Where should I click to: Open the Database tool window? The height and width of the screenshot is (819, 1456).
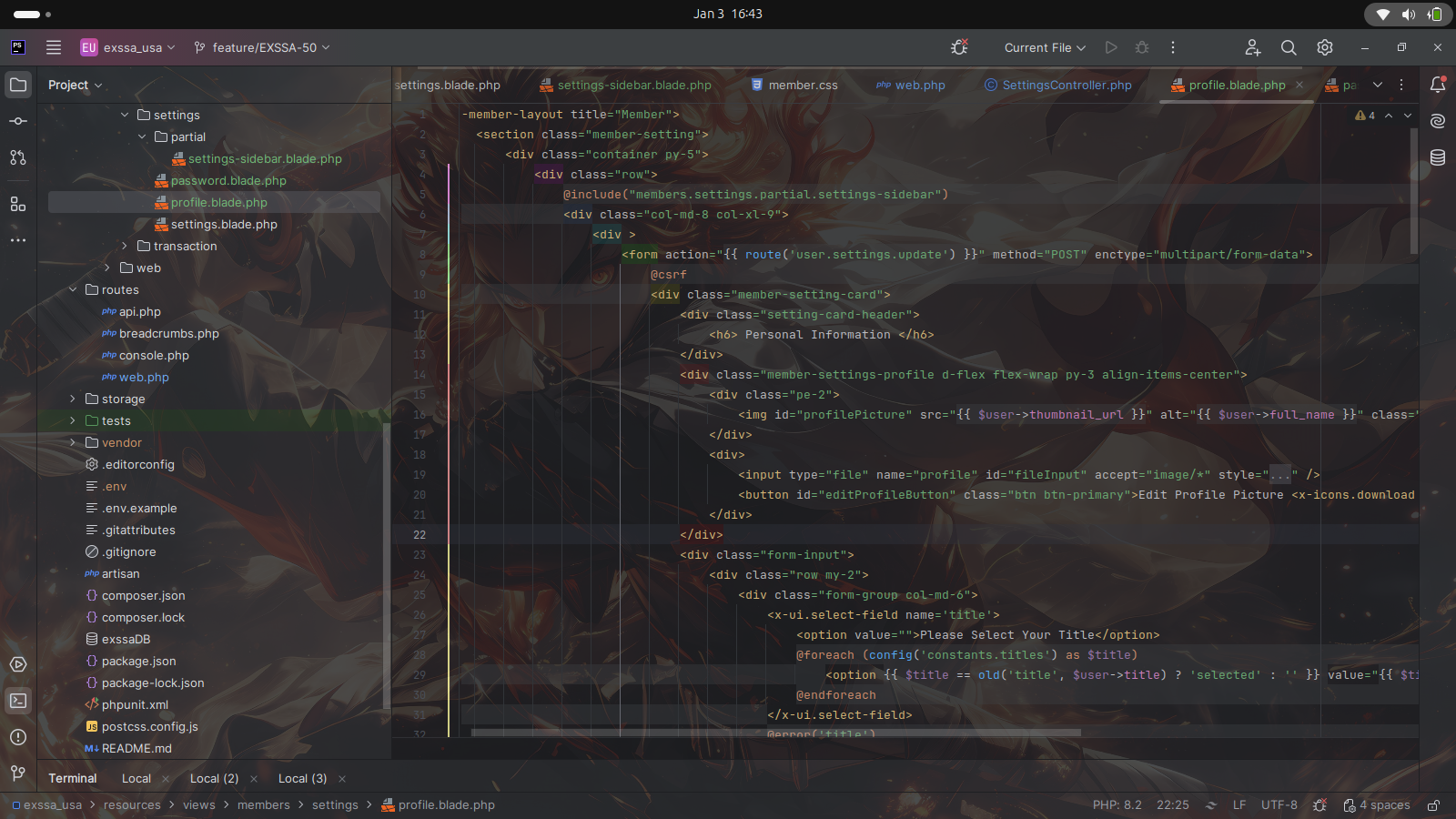[x=1438, y=157]
